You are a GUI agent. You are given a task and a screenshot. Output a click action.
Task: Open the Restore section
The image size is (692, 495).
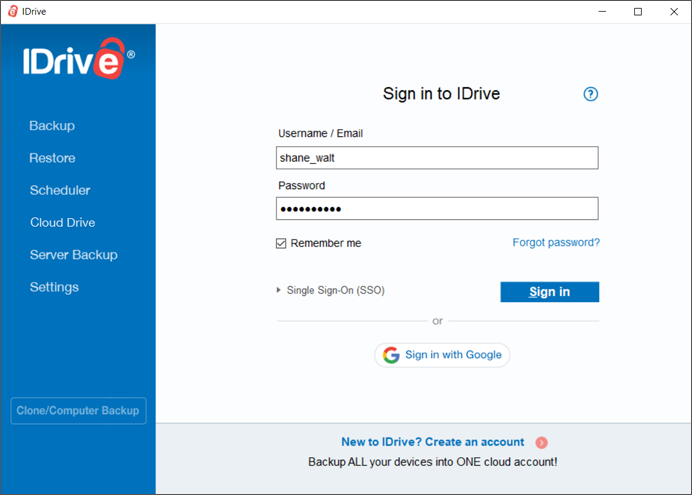52,158
